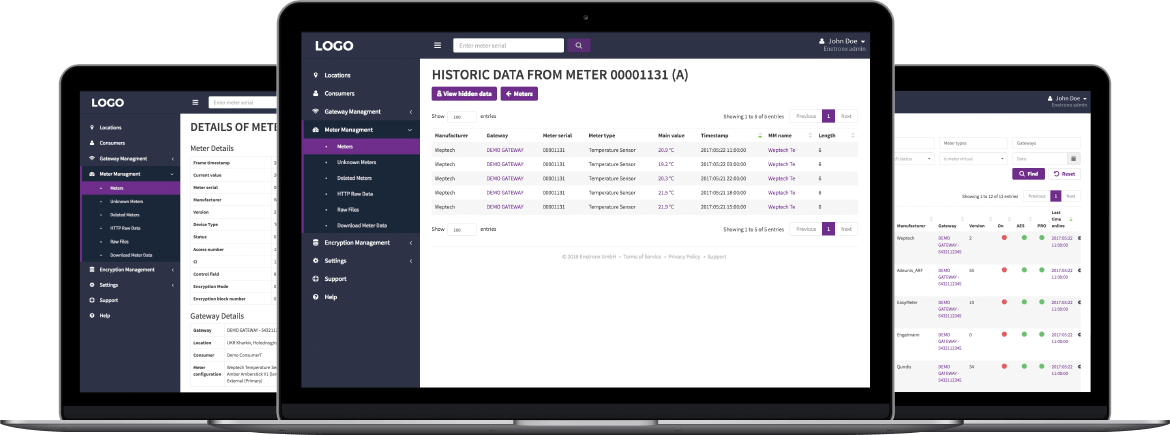Sort by the MM name column arrow

[x=810, y=136]
